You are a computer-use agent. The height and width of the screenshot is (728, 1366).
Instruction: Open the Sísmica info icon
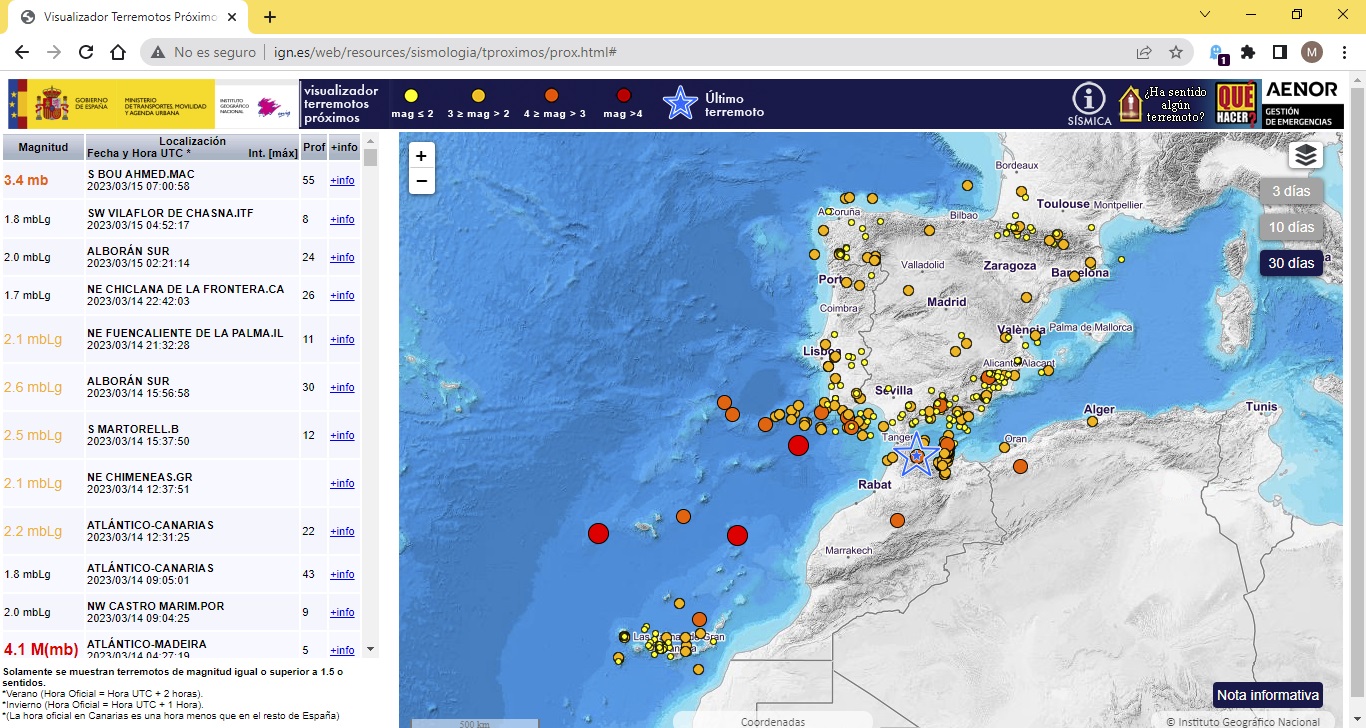pos(1089,104)
